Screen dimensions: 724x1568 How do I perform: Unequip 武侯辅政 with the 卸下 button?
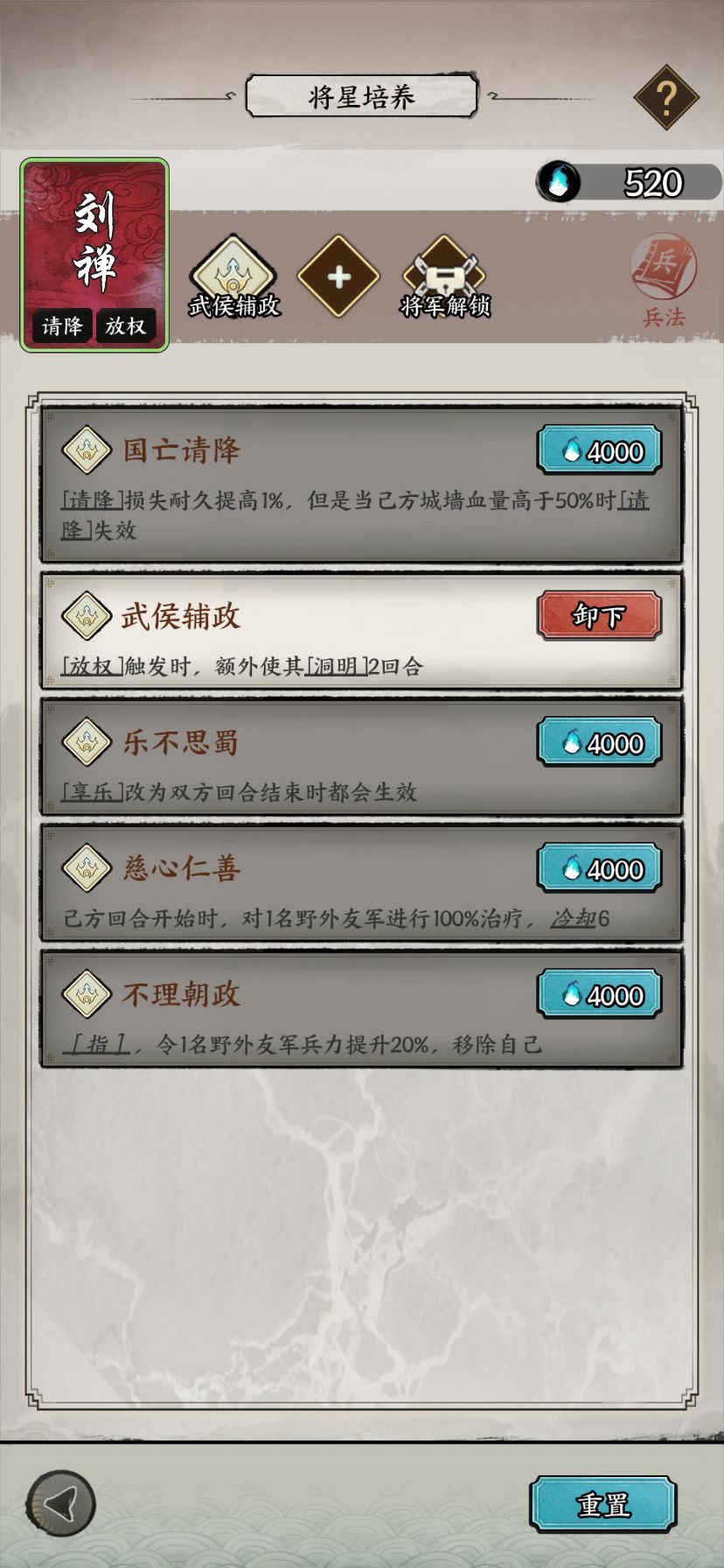click(599, 616)
